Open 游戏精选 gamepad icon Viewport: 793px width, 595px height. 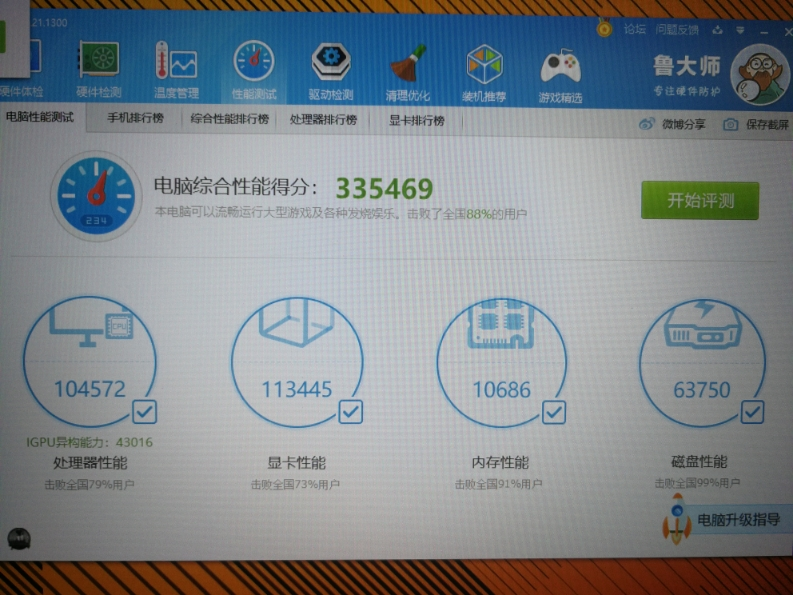[x=560, y=66]
